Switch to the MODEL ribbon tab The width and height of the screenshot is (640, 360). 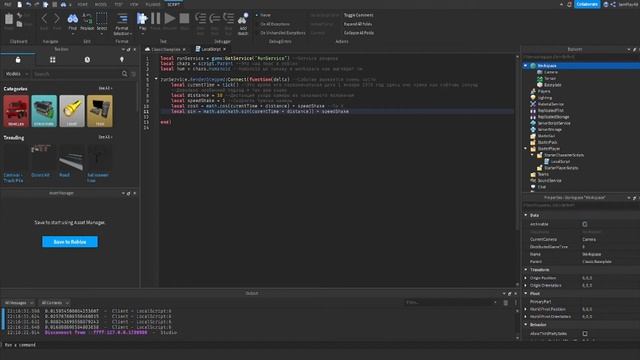tap(100, 4)
